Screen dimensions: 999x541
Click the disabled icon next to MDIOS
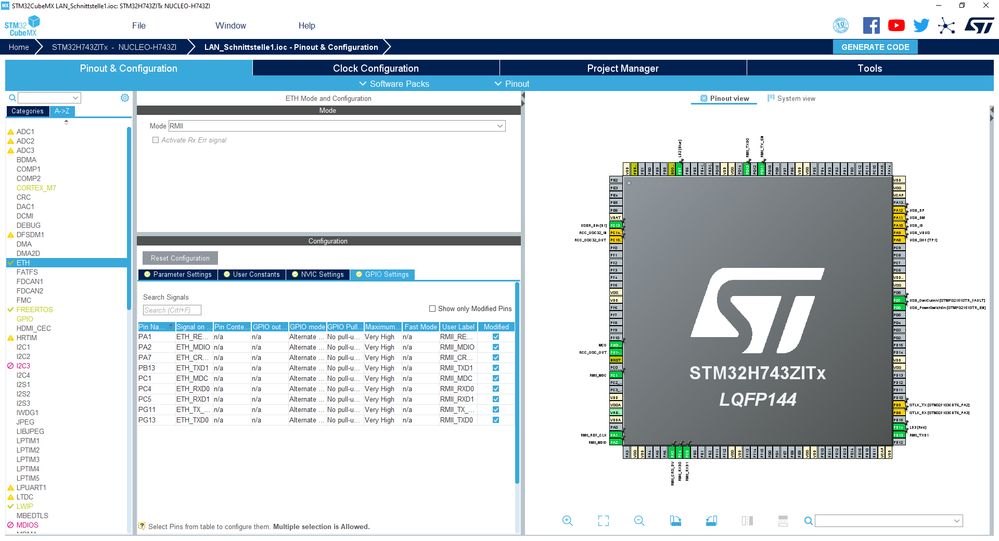coord(10,525)
